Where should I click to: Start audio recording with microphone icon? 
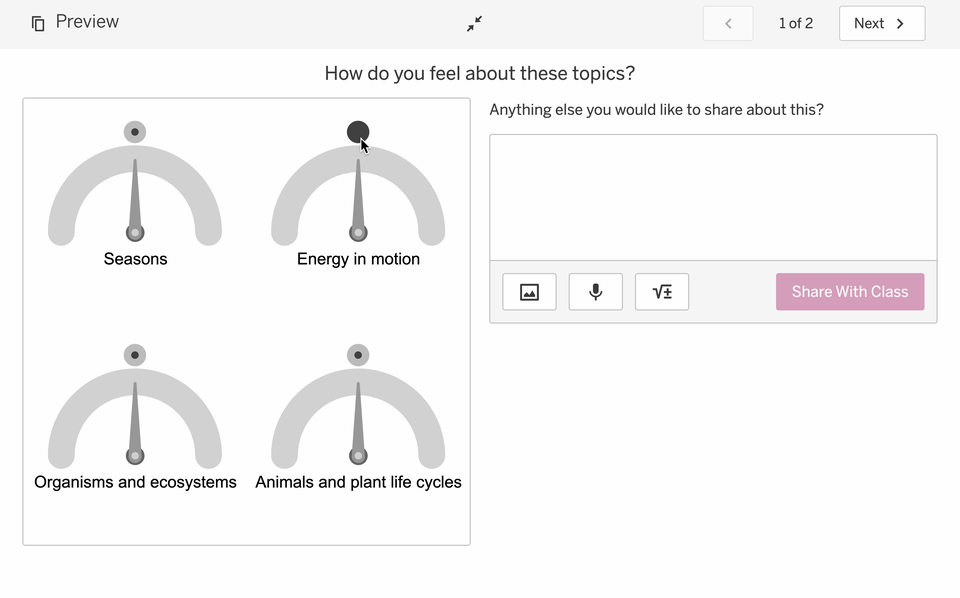coord(596,292)
